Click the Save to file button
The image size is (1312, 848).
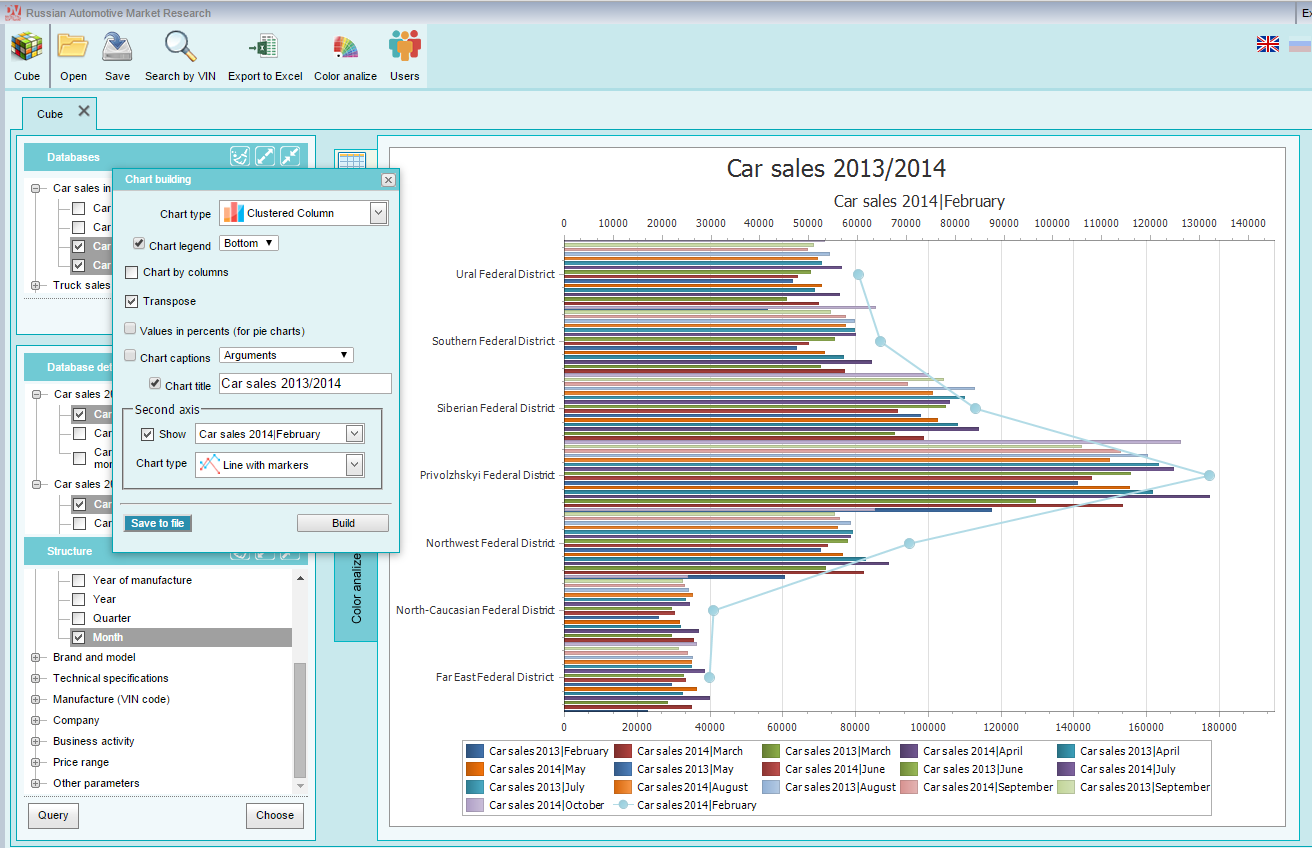(x=157, y=523)
